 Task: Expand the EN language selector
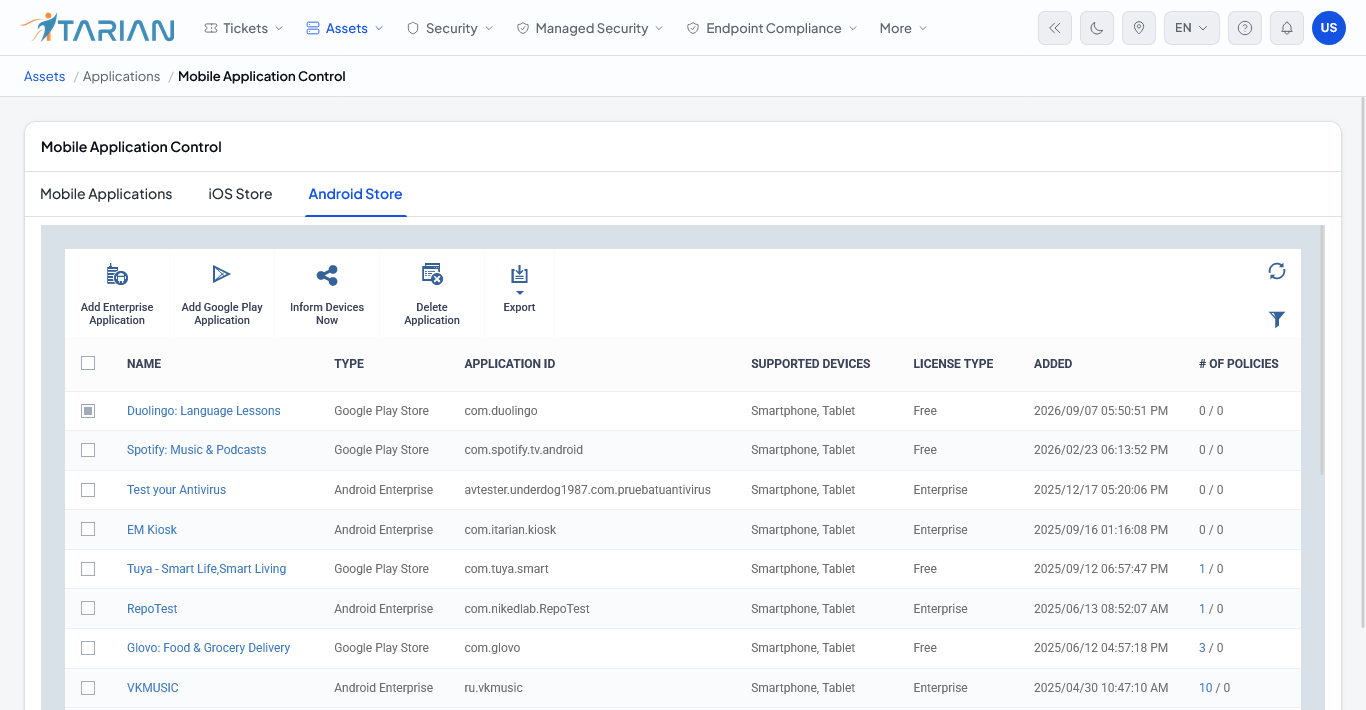click(1192, 28)
